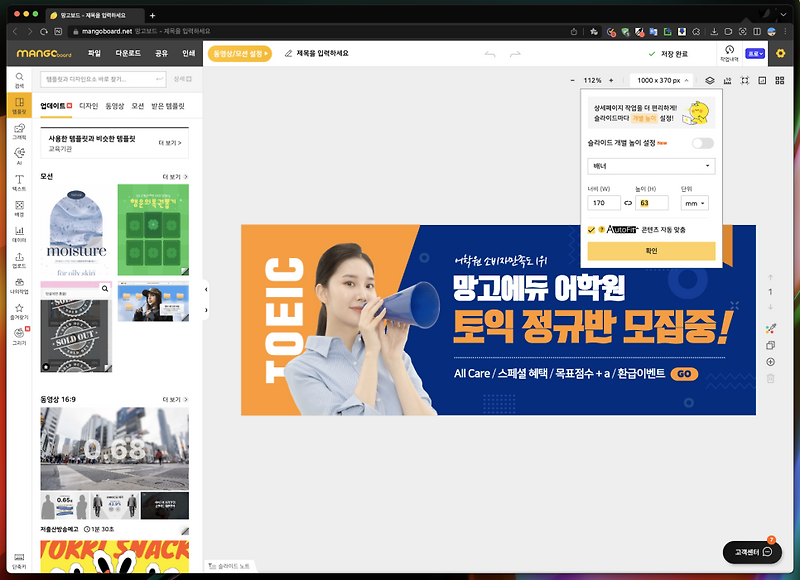Collapse the left panel with the arrow handle
This screenshot has height=580, width=800.
[x=206, y=289]
